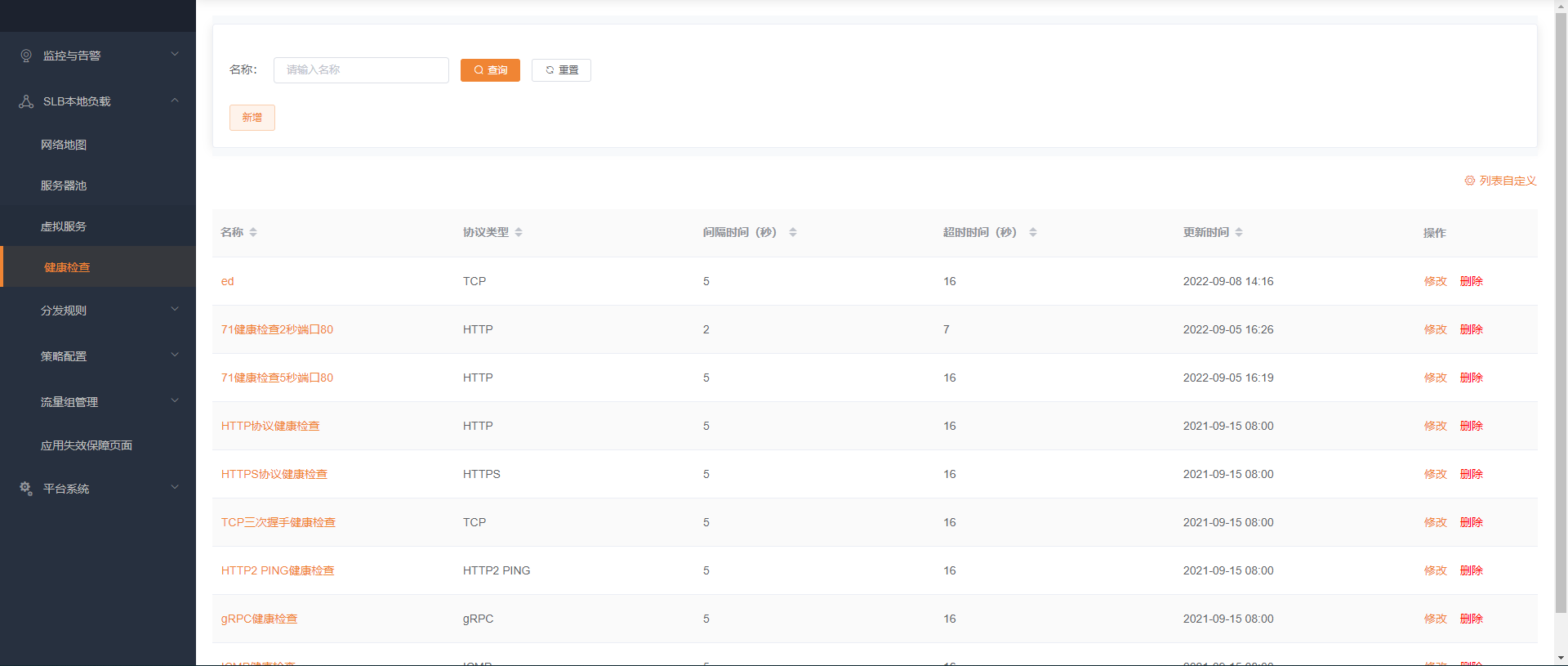Sort by 超时时间（秒）using its arrows
Image resolution: width=1568 pixels, height=666 pixels.
click(1033, 233)
